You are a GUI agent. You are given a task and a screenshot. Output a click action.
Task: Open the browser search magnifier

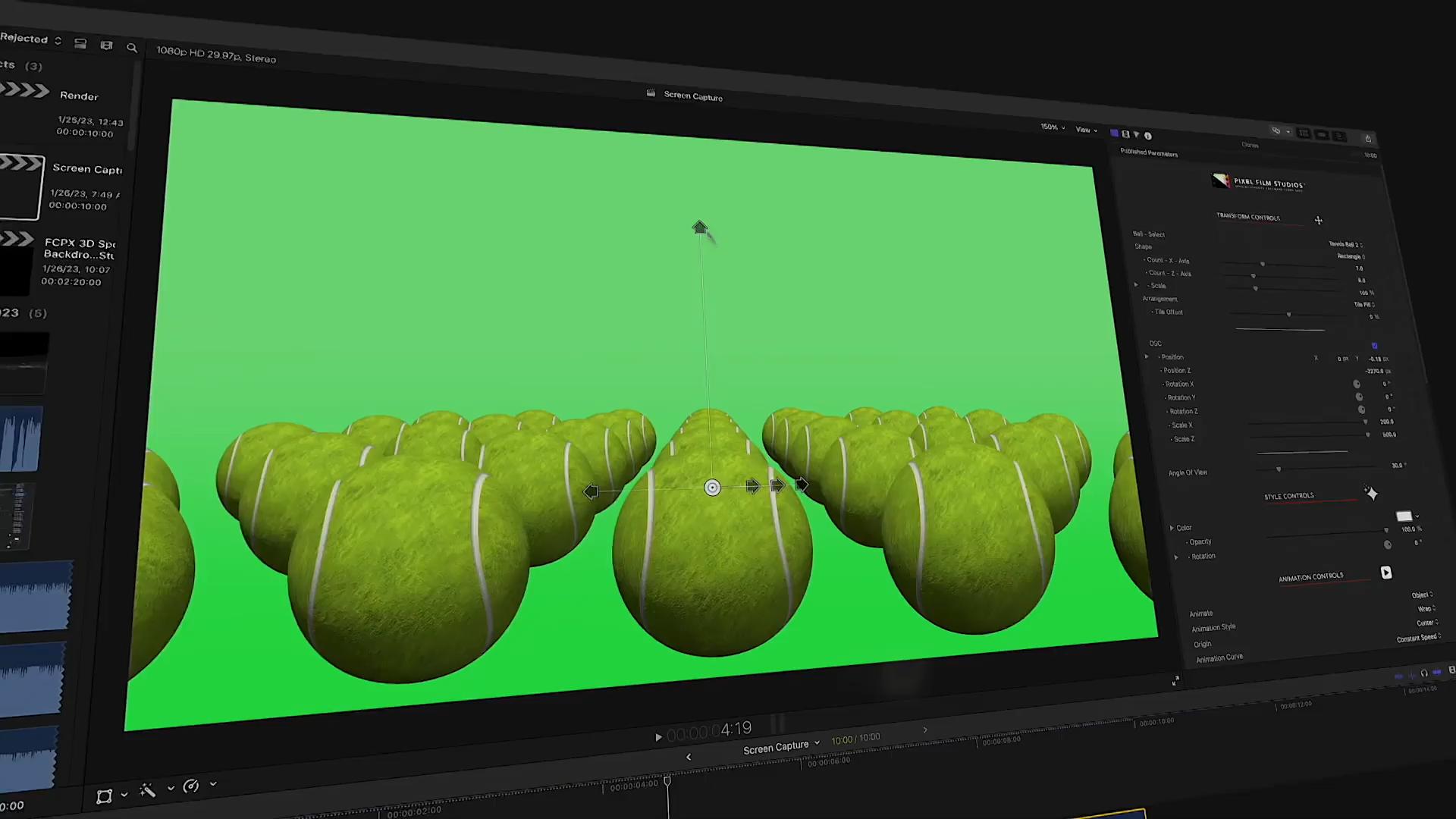coord(132,48)
